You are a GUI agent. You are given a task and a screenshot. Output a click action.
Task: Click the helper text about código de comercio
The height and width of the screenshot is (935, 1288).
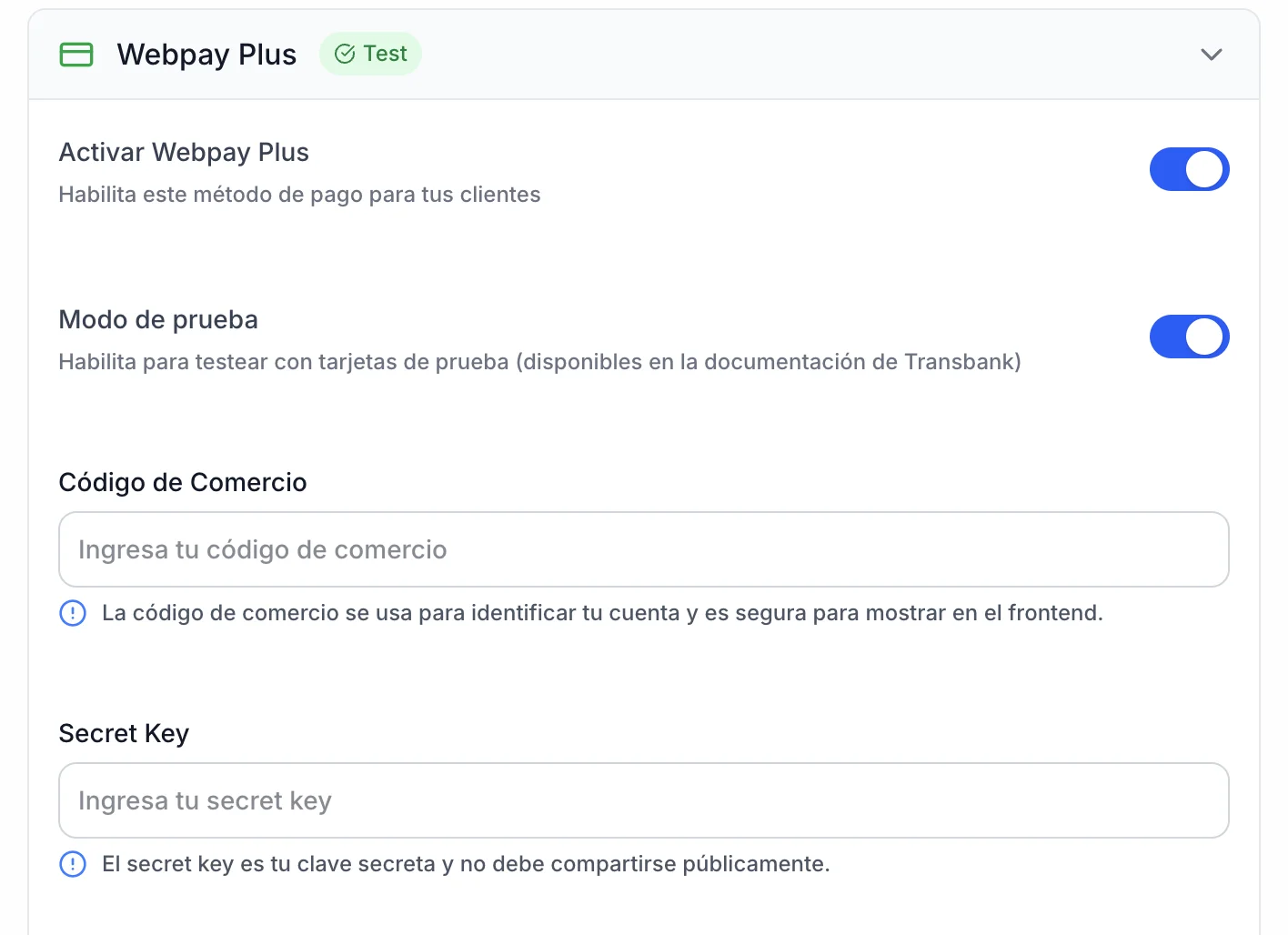[601, 613]
